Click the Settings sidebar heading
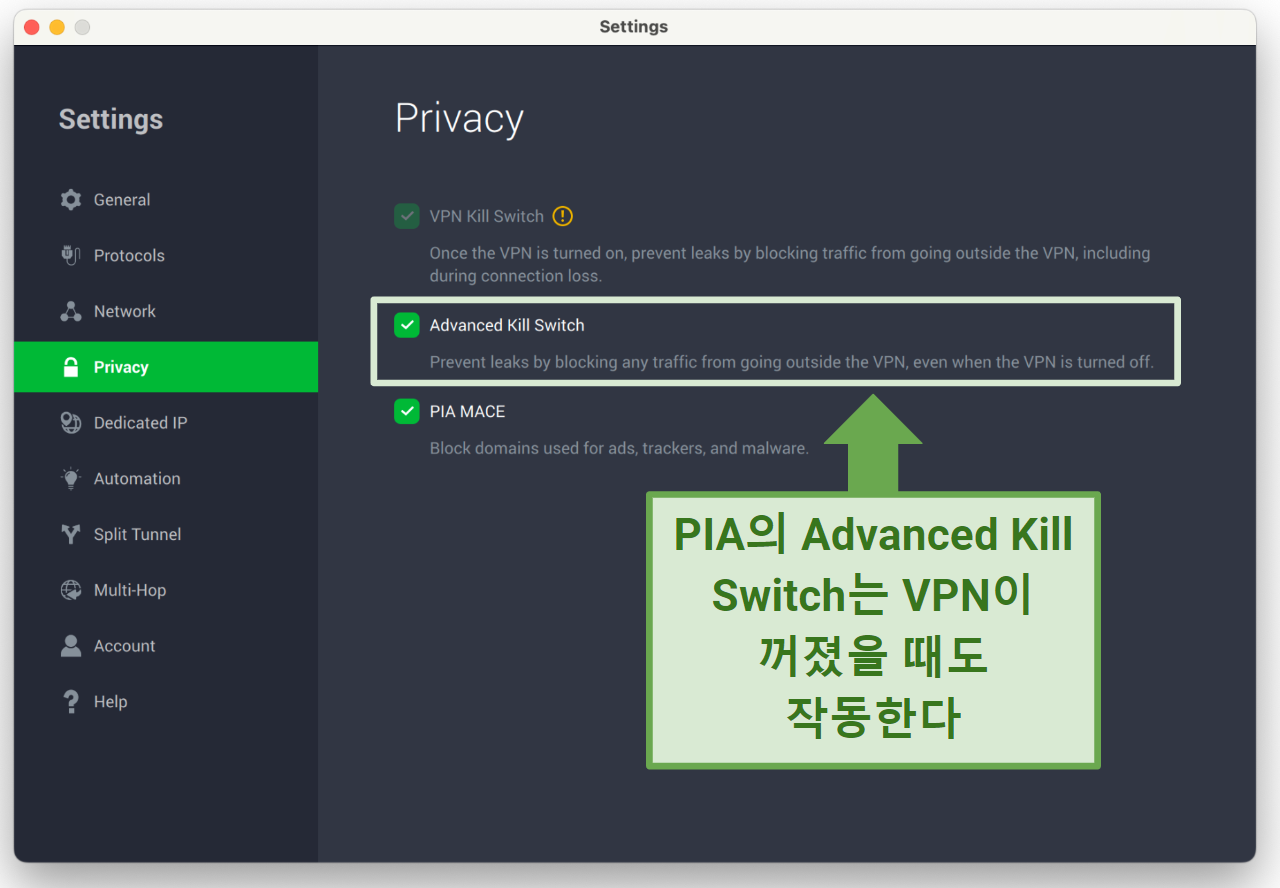 point(111,120)
